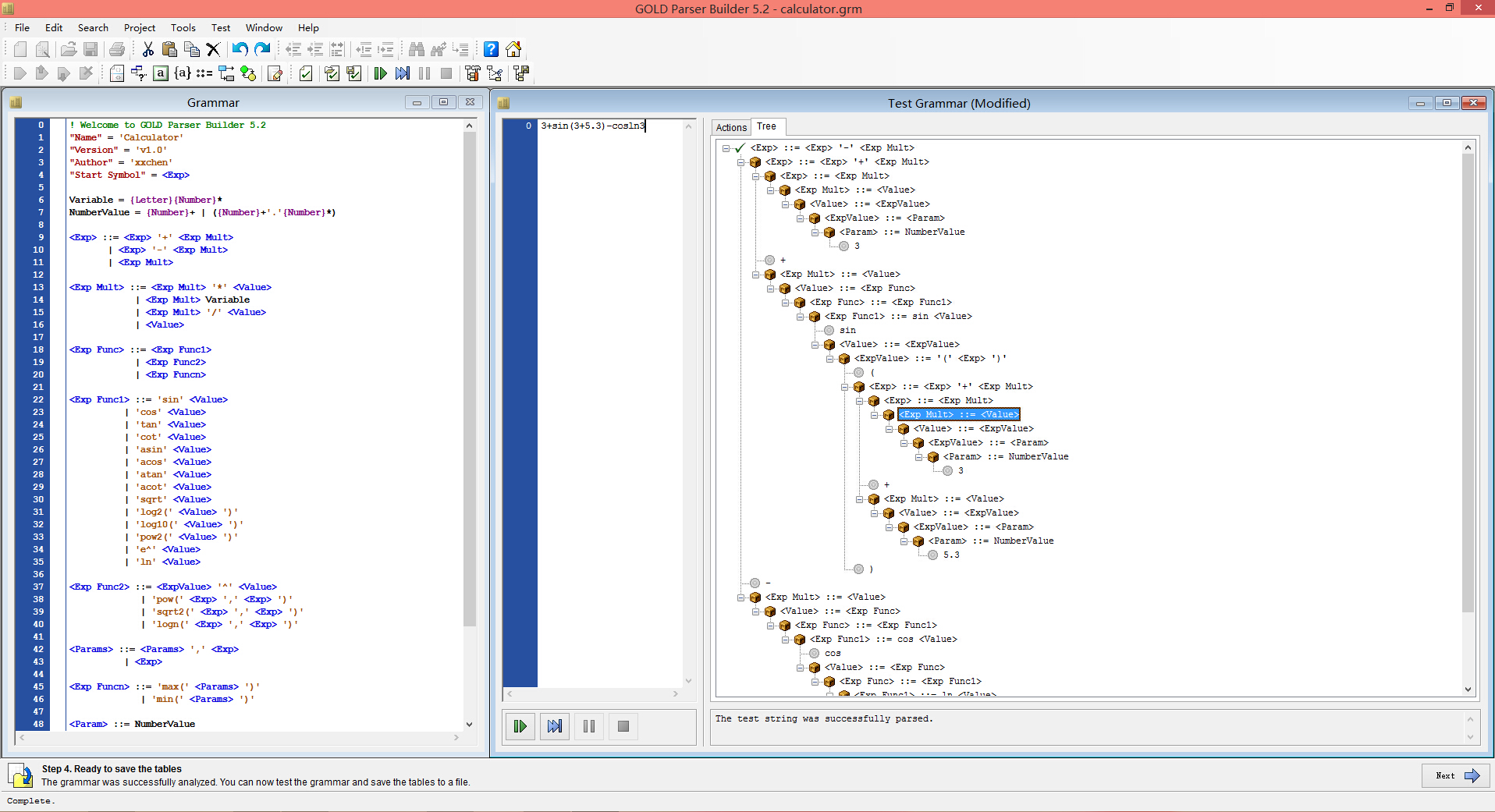The height and width of the screenshot is (812, 1495).
Task: Copy selection toolbar icon
Action: pos(191,49)
